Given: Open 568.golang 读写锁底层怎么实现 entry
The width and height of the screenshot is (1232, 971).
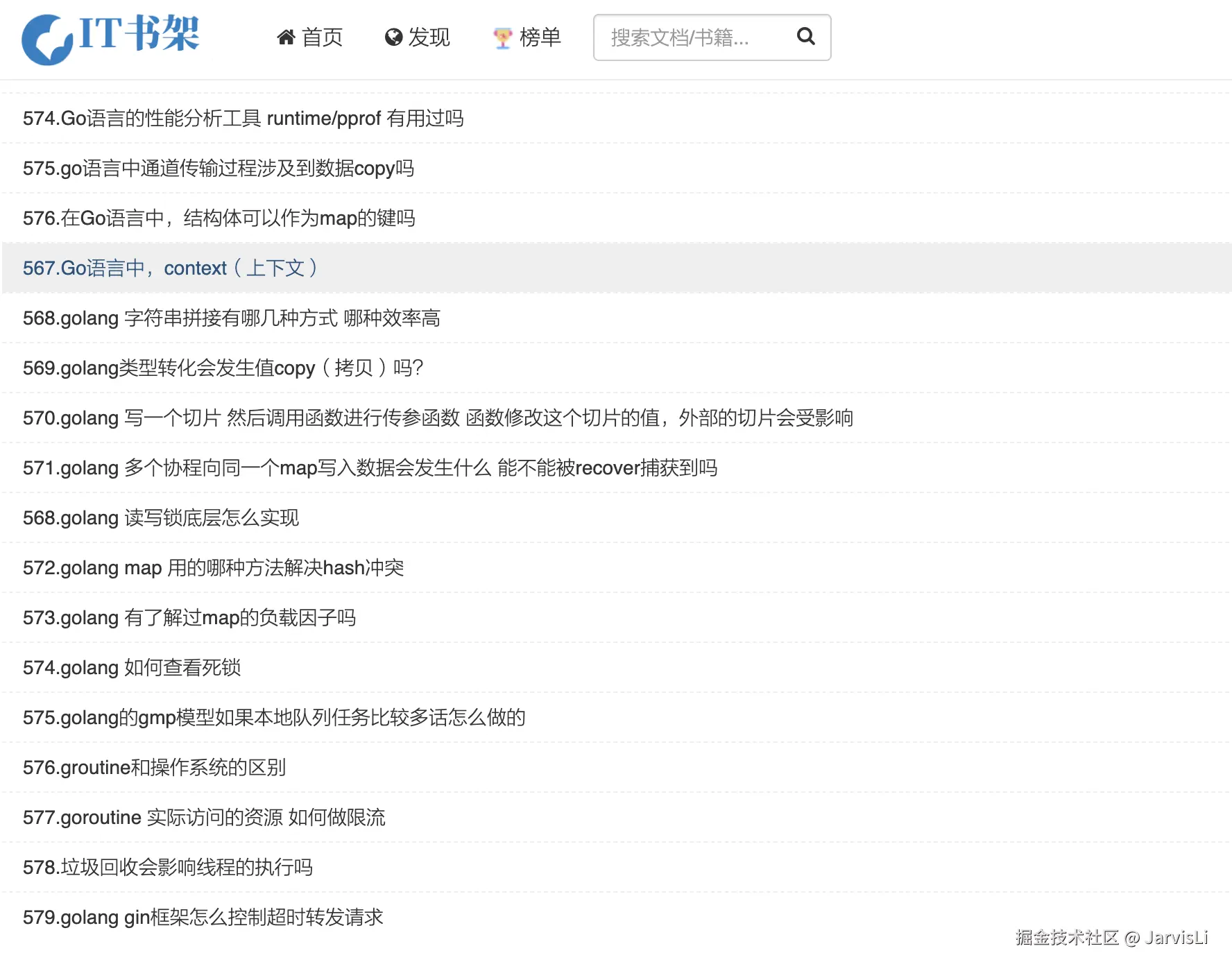Looking at the screenshot, I should 161,518.
